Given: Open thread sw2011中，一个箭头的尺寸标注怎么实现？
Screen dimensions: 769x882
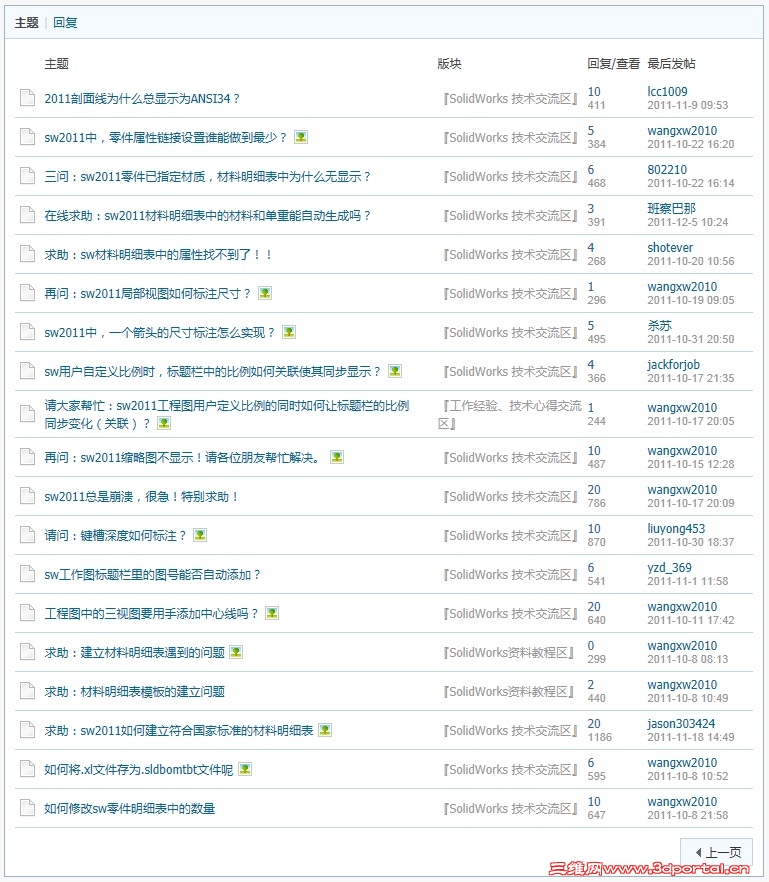Looking at the screenshot, I should tap(160, 332).
